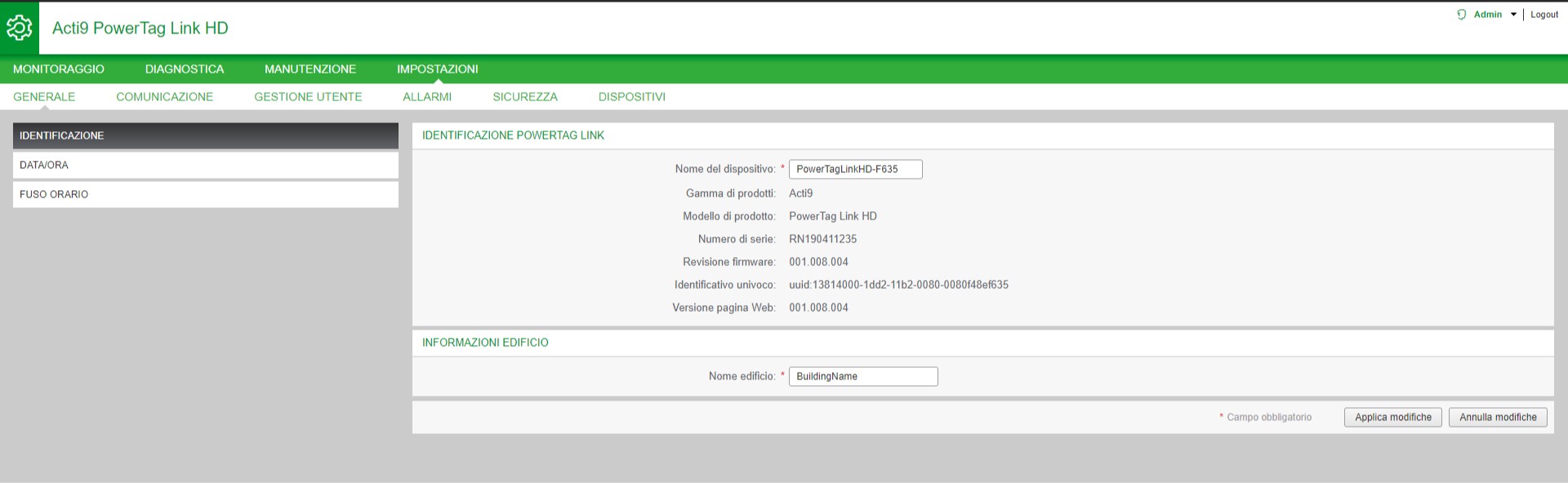Click the Admin username label
This screenshot has height=483, width=1568.
click(1488, 15)
